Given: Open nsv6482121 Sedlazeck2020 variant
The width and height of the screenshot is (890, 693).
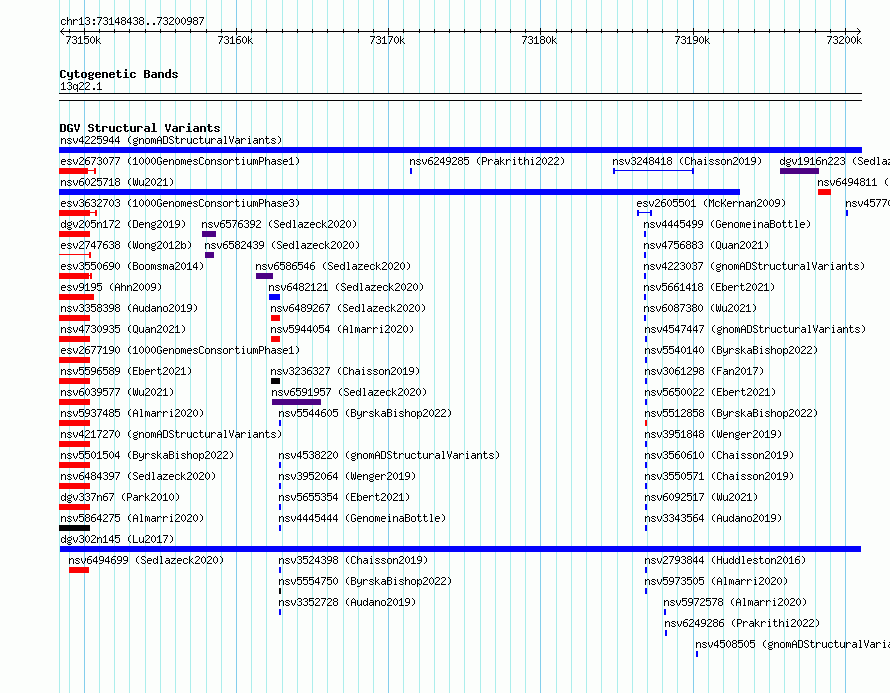Looking at the screenshot, I should tap(346, 287).
